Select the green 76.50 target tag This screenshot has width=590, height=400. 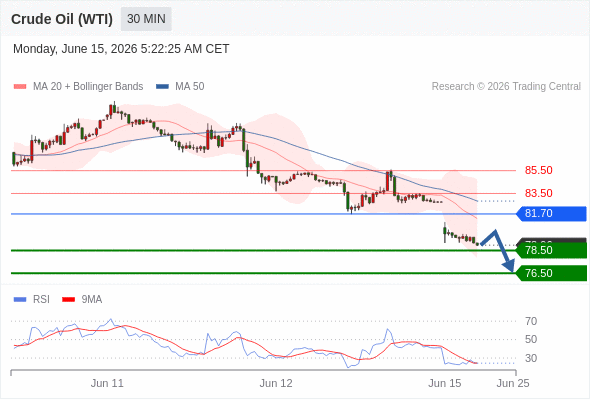point(551,273)
